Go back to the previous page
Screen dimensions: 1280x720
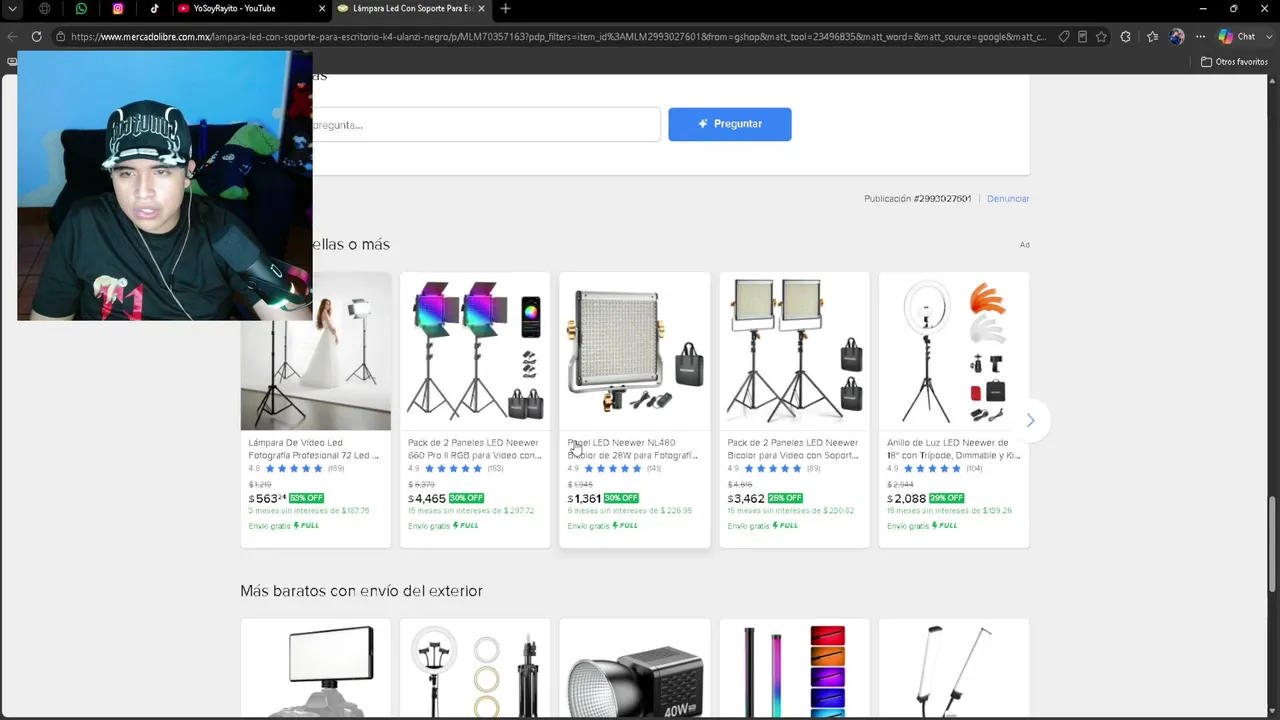tap(12, 37)
